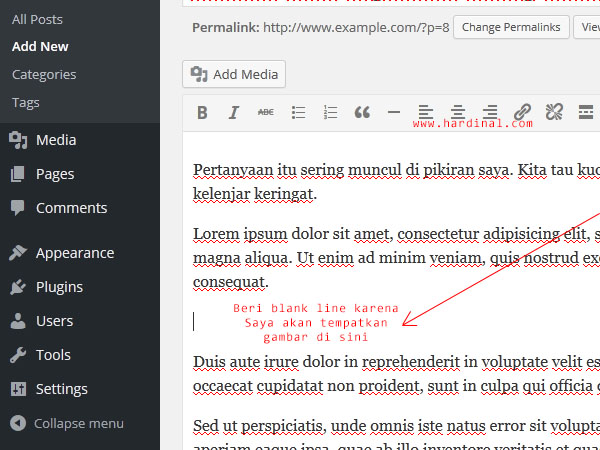Apply strikethrough with the ABC icon
600x450 pixels.
[266, 112]
